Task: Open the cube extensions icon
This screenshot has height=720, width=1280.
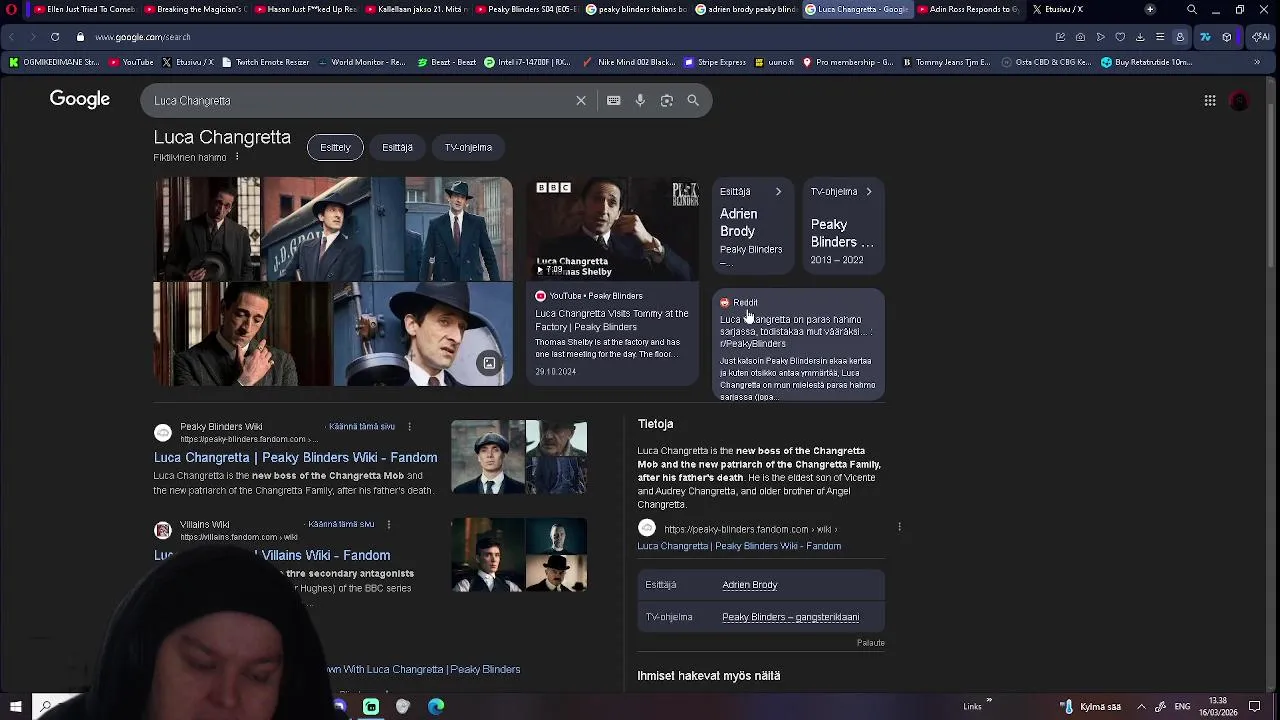Action: click(1227, 37)
